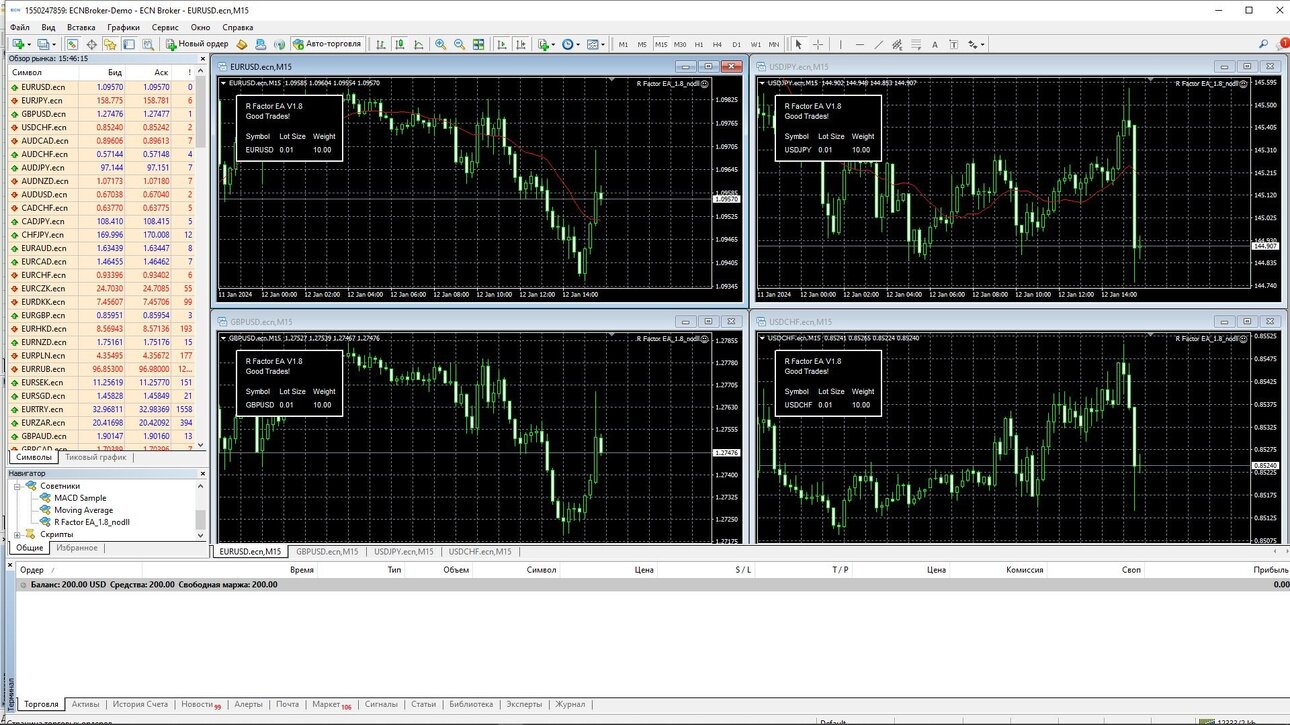1290x725 pixels.
Task: Open MetaEditor yellow book icon
Action: pyautogui.click(x=241, y=44)
